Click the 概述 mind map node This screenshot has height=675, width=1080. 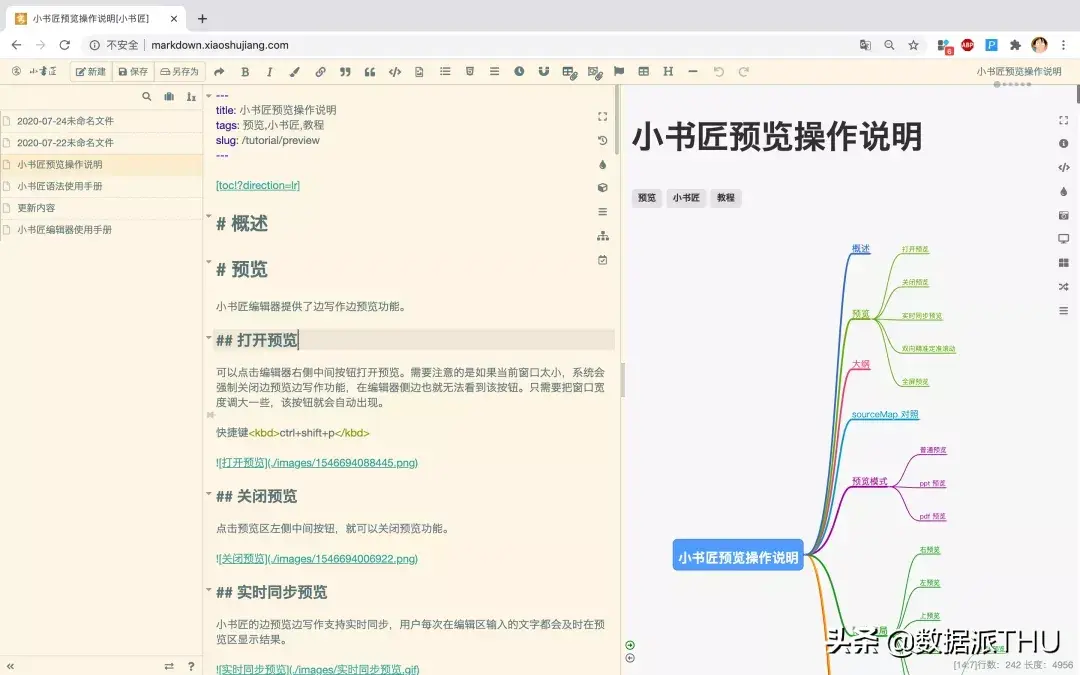click(861, 249)
